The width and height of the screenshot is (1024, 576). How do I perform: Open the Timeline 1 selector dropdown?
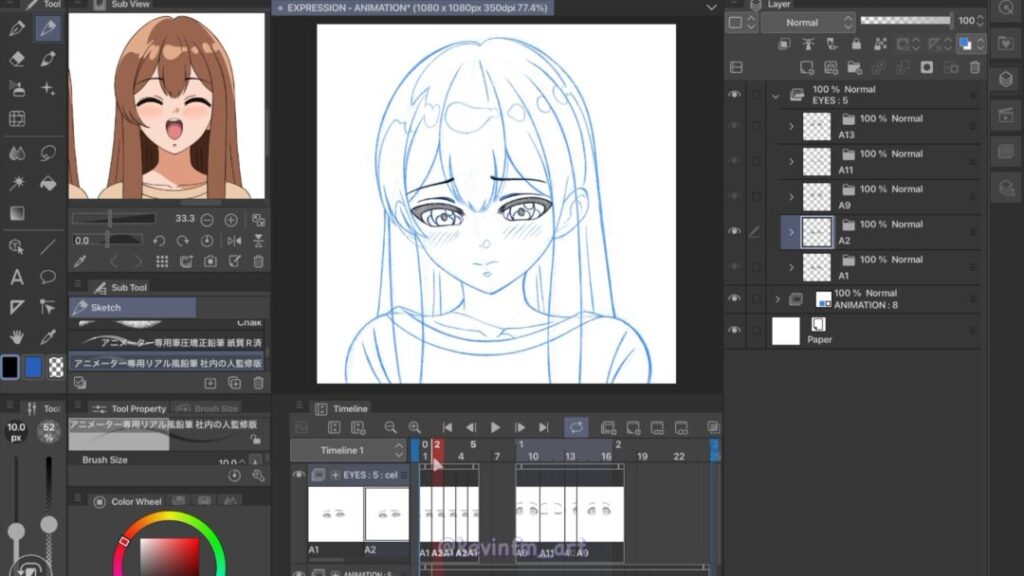click(348, 451)
